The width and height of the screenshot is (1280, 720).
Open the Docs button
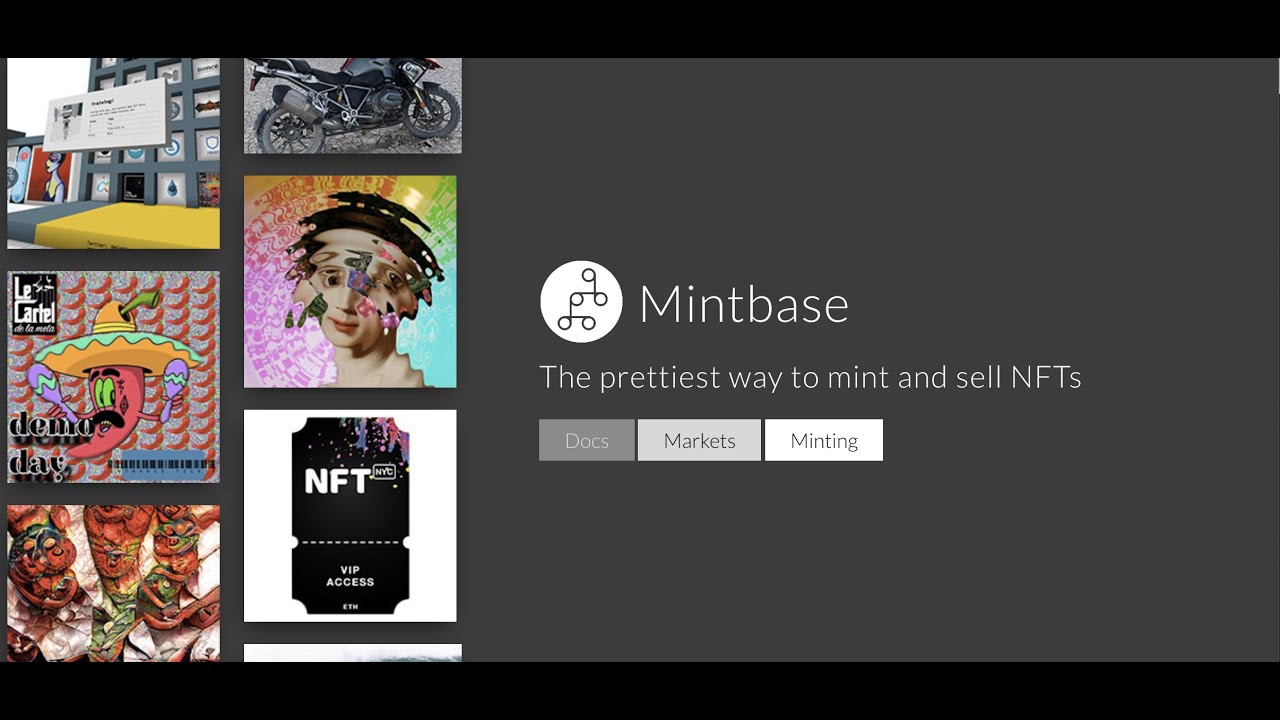click(587, 440)
